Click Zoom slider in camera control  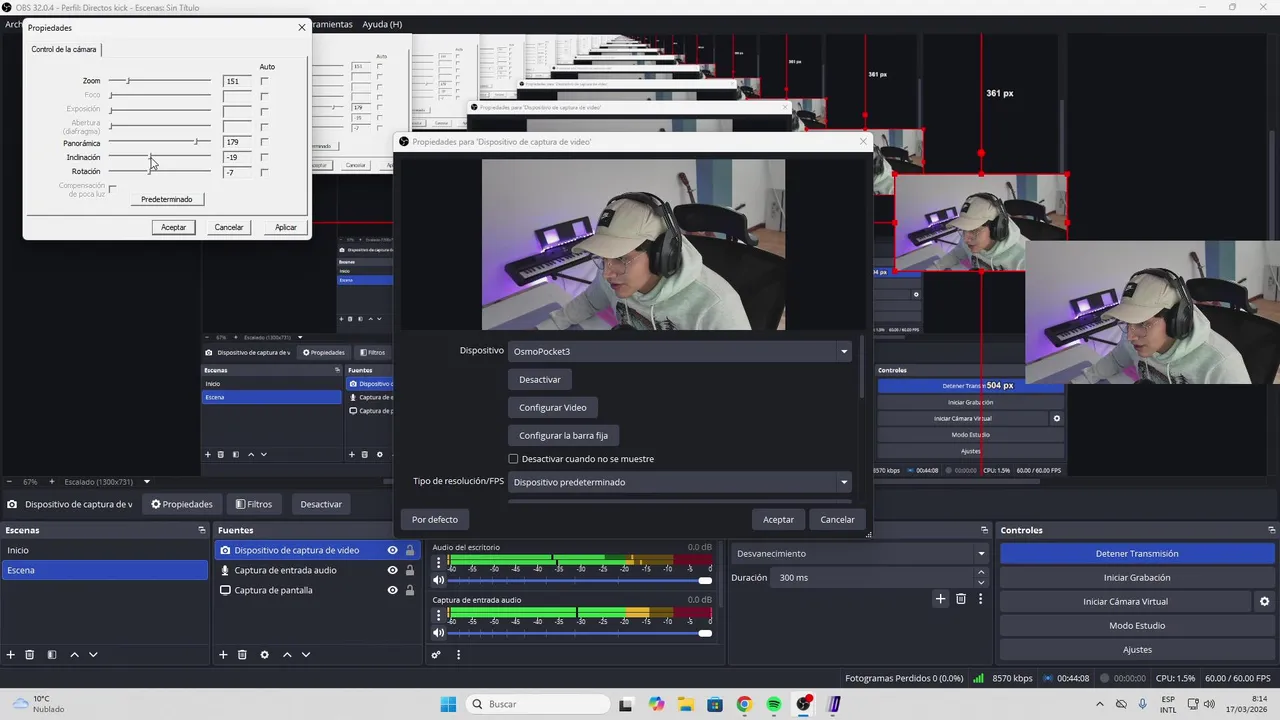click(x=160, y=81)
